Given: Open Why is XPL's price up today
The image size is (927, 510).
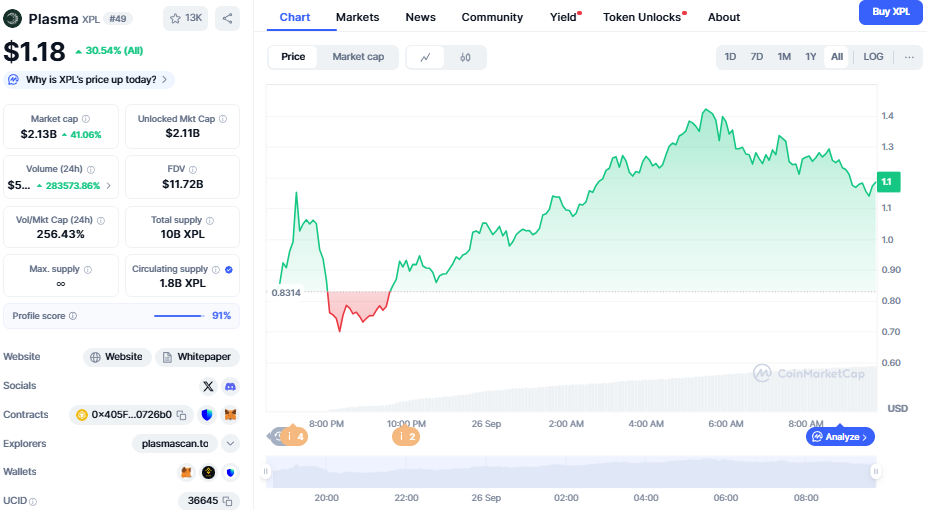Looking at the screenshot, I should 89,80.
